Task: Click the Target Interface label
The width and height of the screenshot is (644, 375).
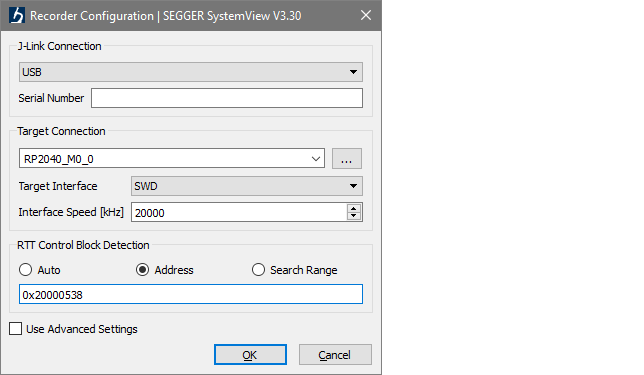Action: pyautogui.click(x=58, y=186)
